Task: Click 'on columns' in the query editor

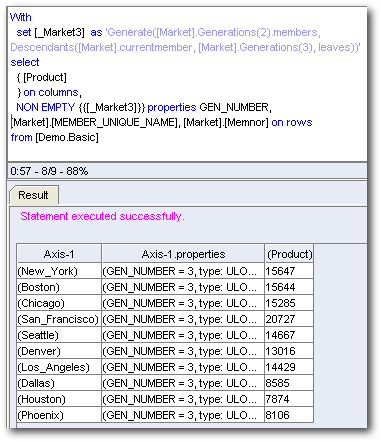Action: tap(51, 92)
